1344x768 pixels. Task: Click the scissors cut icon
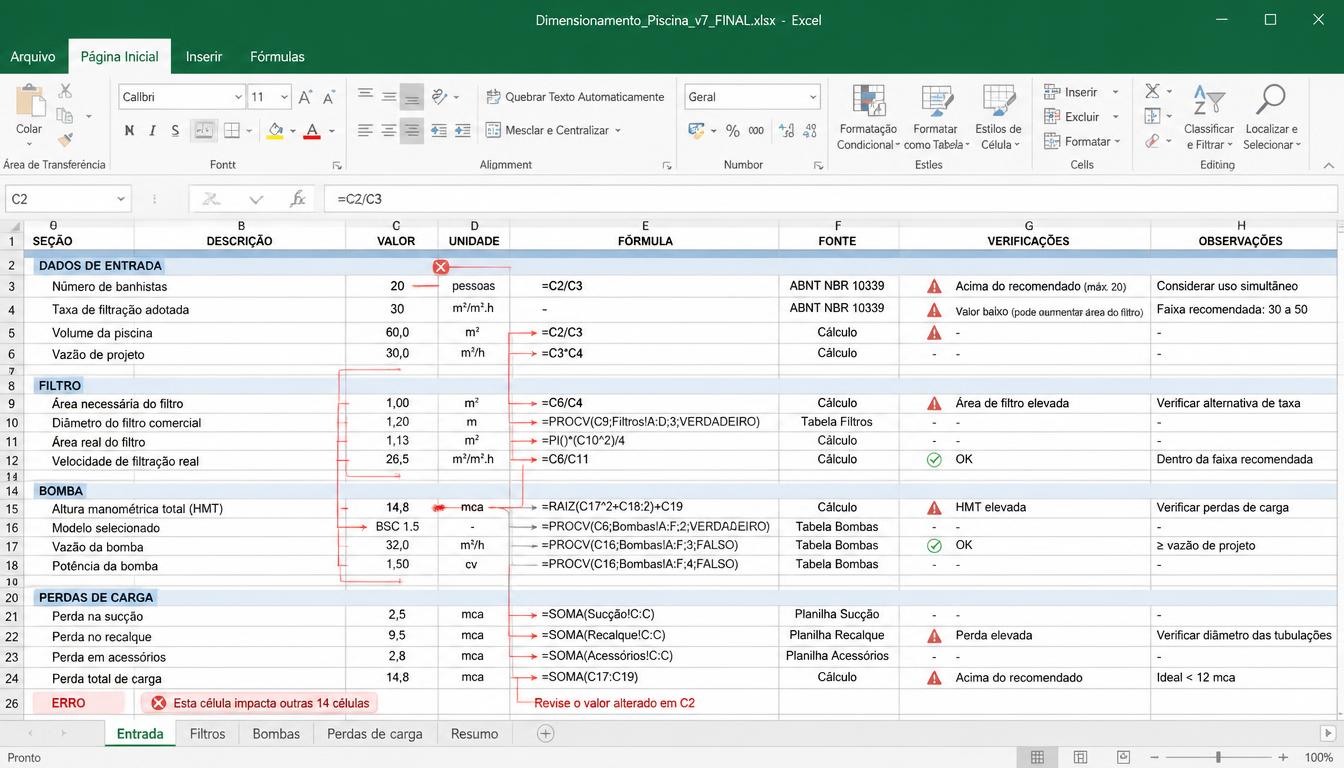[x=65, y=91]
